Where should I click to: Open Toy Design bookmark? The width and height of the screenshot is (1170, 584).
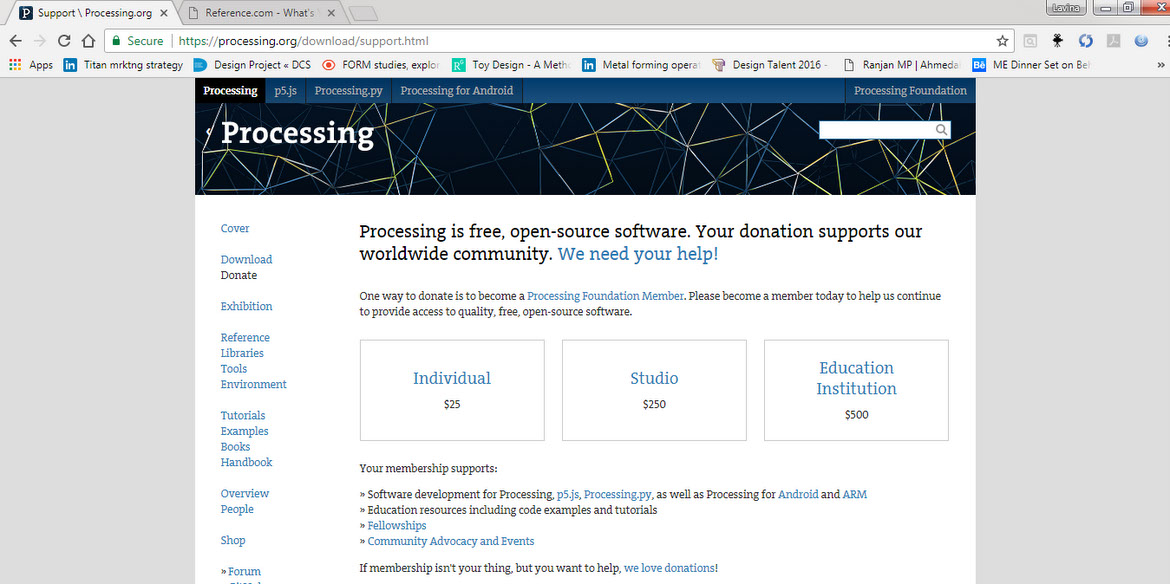512,65
